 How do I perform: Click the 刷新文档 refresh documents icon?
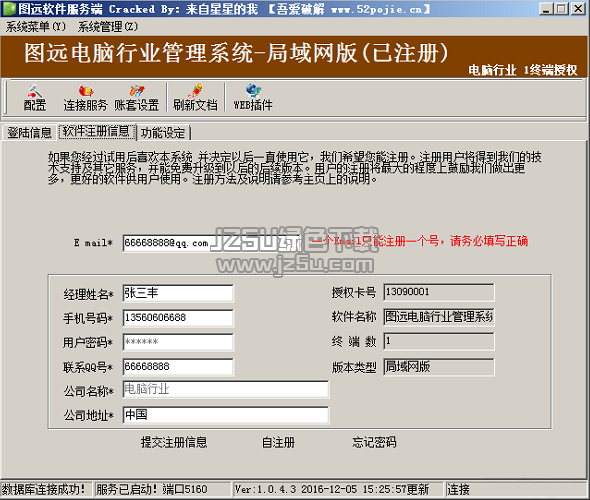click(195, 98)
